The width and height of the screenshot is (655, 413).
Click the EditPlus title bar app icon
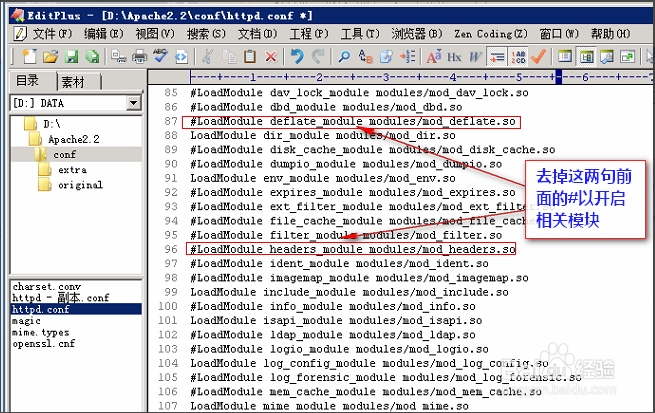(18, 15)
